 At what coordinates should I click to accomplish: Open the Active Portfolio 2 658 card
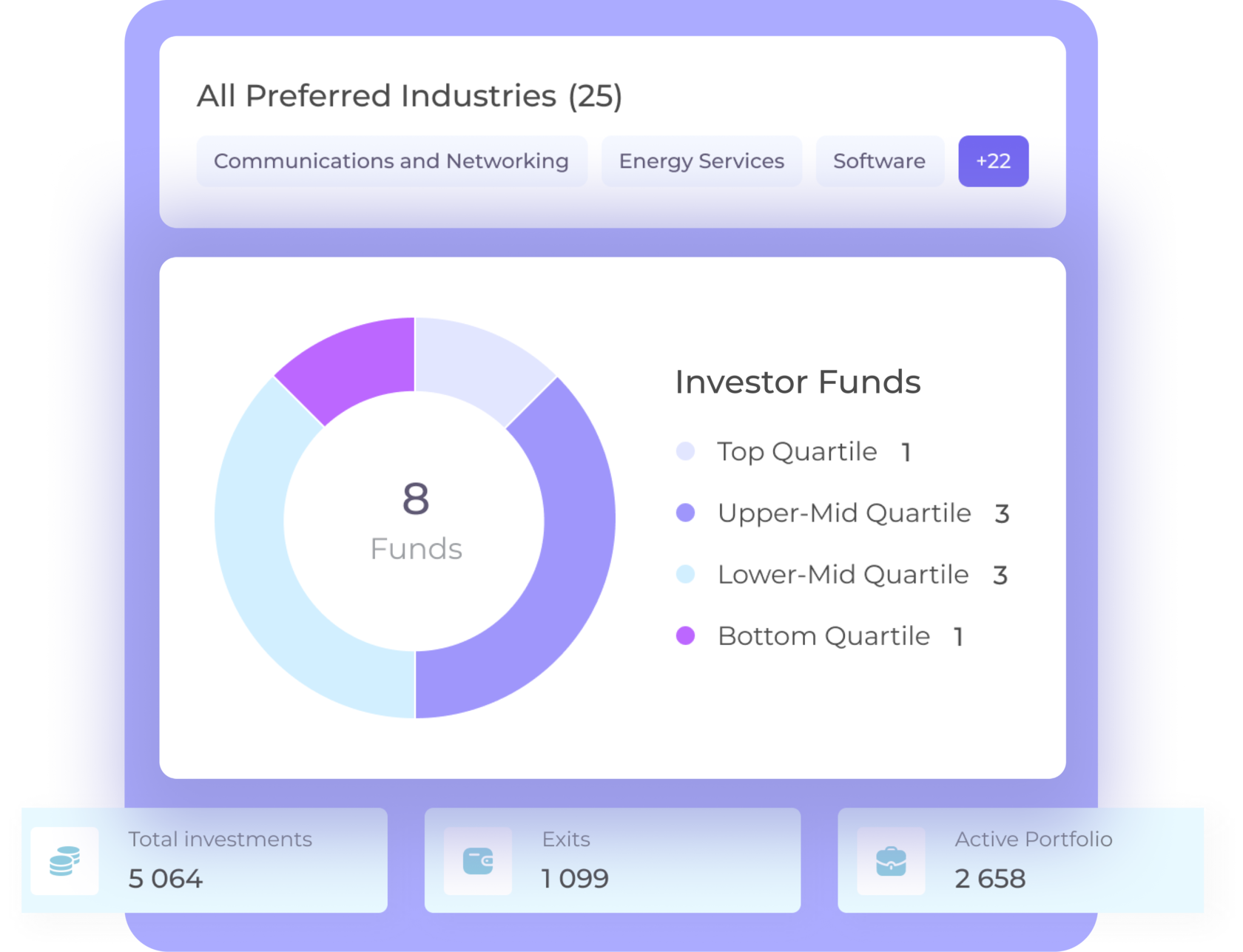pos(1021,860)
